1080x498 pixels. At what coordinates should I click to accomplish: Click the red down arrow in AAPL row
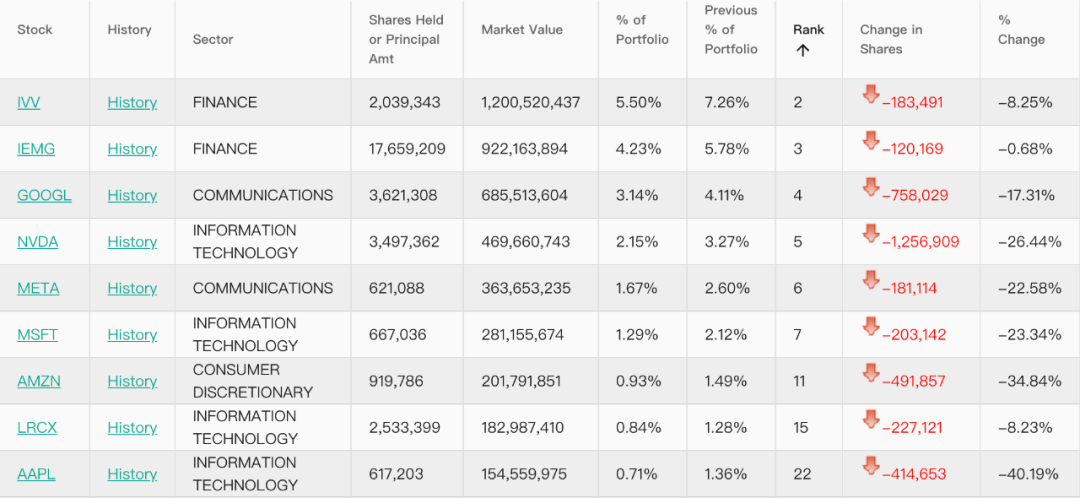871,466
